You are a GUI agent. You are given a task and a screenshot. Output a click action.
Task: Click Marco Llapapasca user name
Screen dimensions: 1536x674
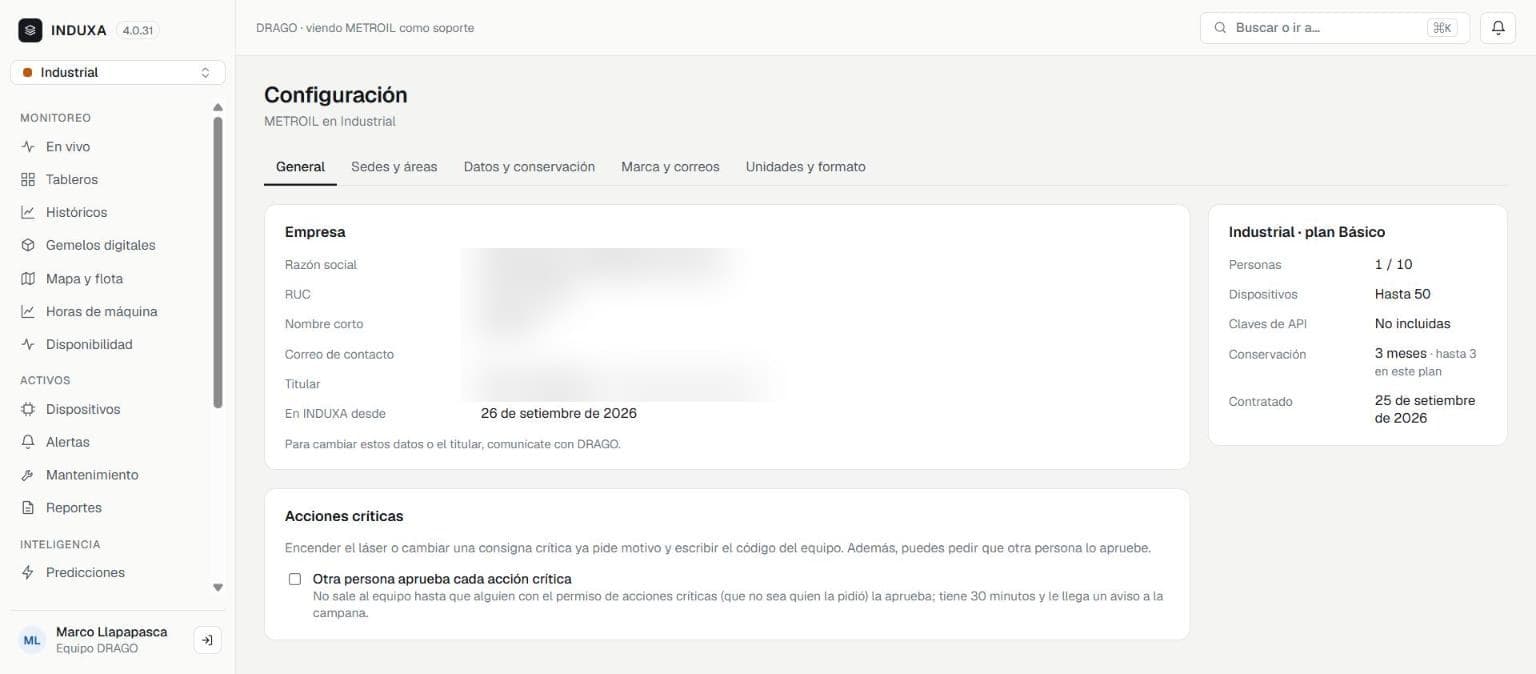[x=111, y=632]
